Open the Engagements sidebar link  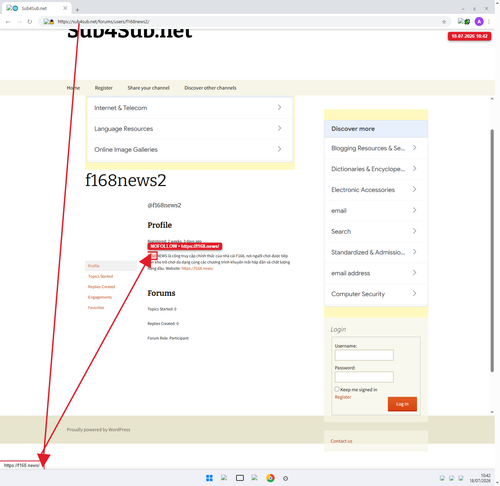coord(100,297)
